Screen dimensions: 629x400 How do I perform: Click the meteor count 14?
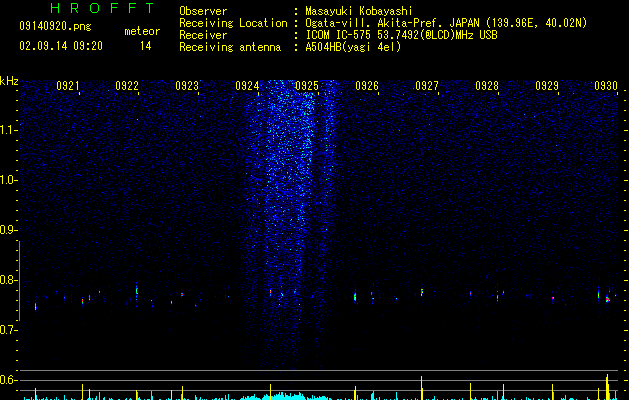pyautogui.click(x=146, y=46)
